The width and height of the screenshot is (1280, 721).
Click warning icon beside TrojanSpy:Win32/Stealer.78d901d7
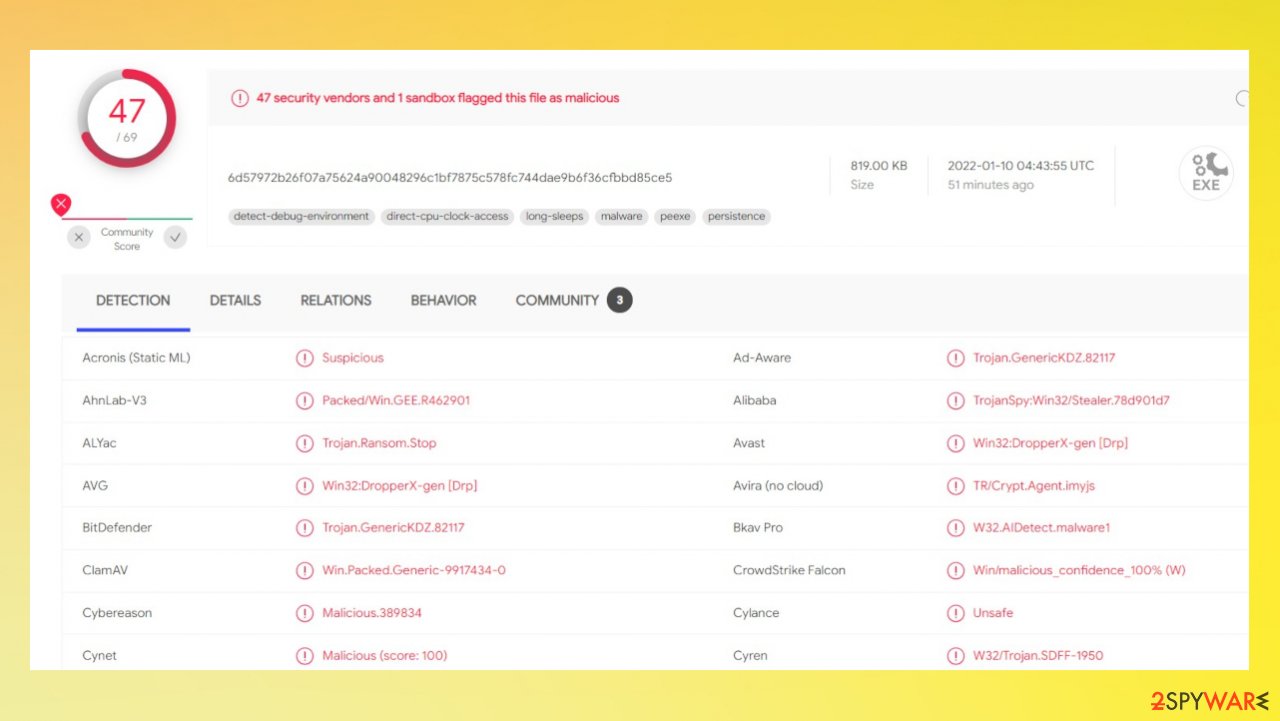click(956, 401)
